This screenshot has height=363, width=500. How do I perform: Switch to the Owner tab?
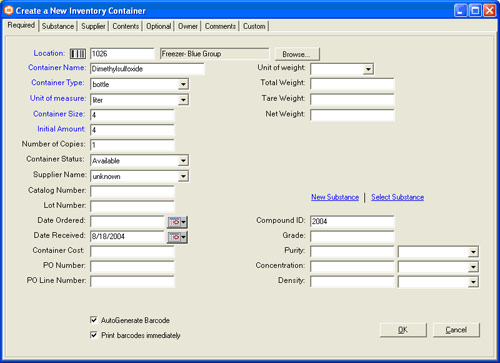coord(188,26)
